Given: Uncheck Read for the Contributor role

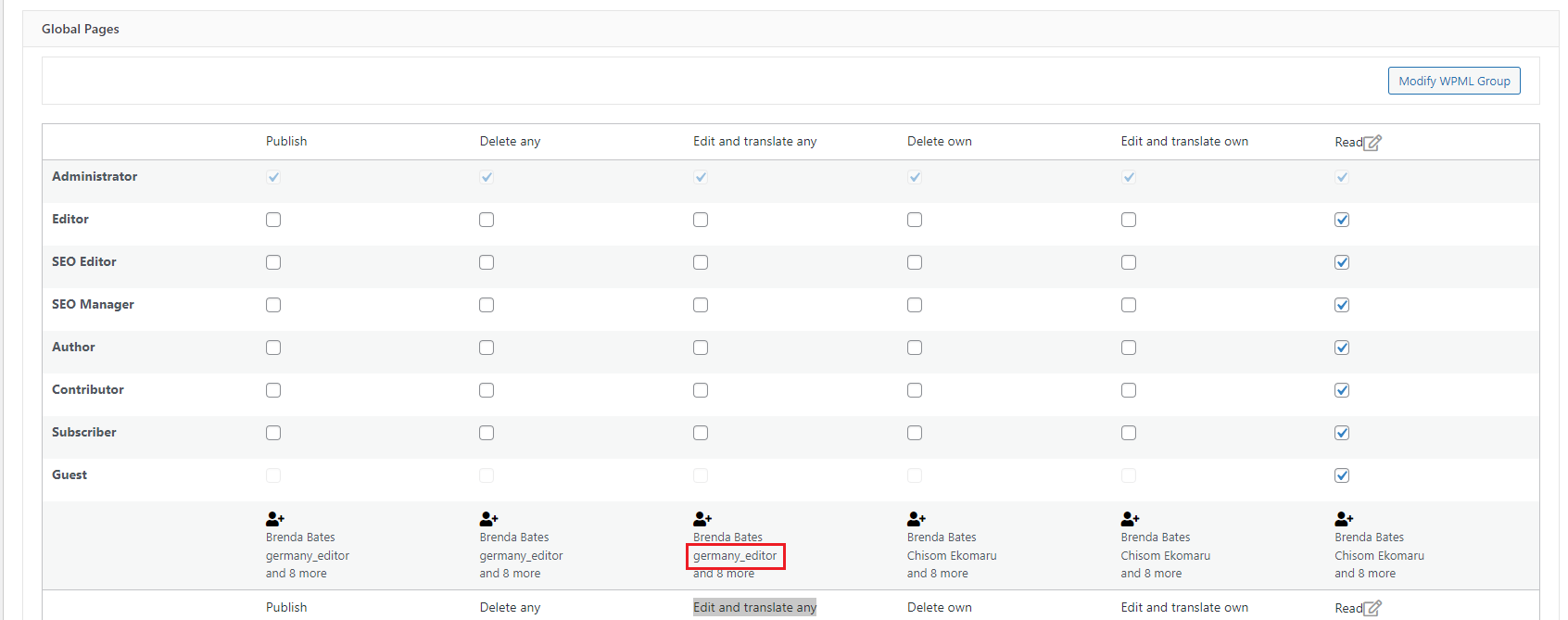Looking at the screenshot, I should (1342, 390).
